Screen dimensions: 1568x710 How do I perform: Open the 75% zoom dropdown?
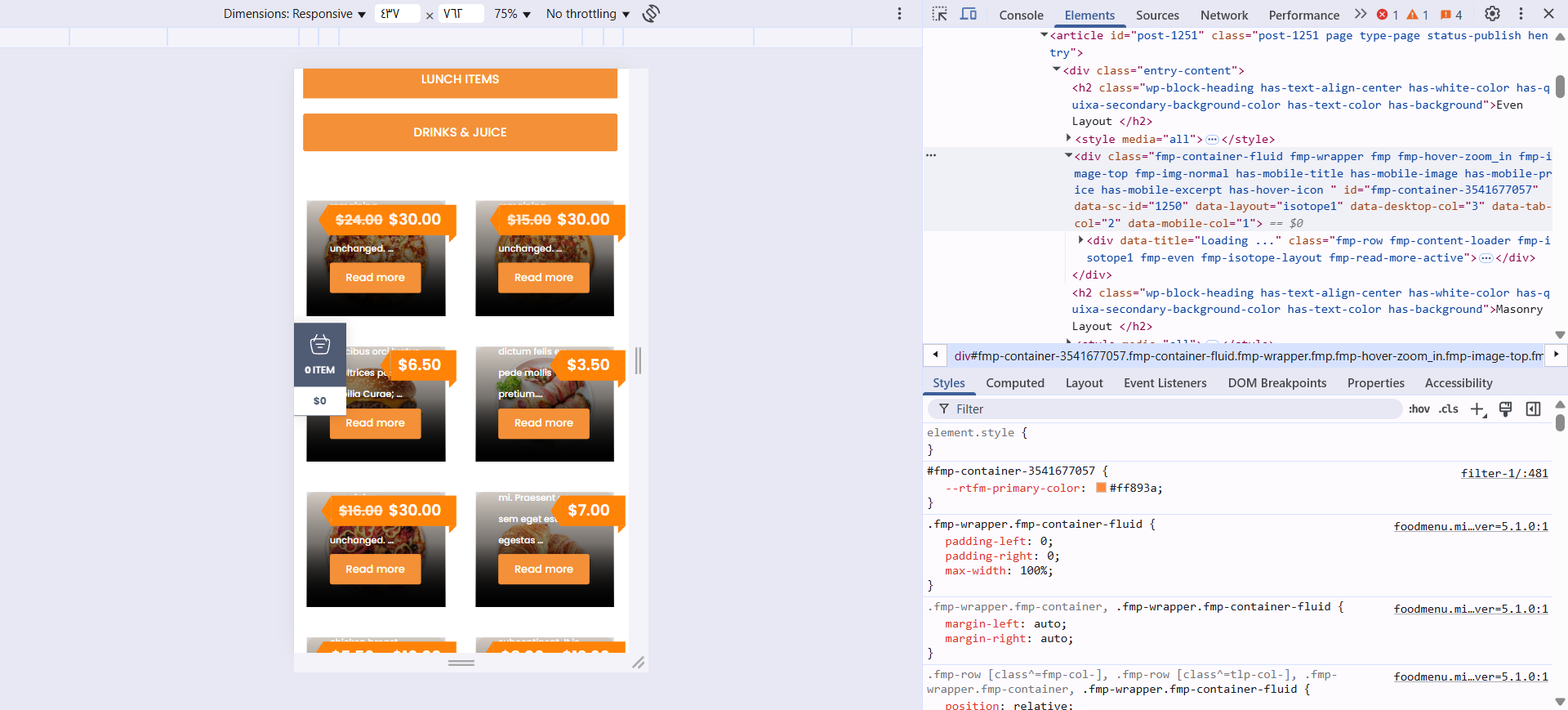coord(512,14)
